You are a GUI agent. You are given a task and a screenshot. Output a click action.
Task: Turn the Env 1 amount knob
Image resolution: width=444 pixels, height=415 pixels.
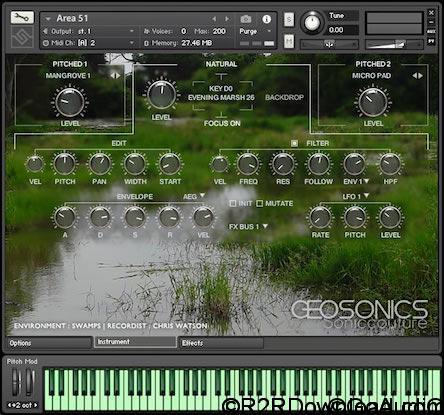pyautogui.click(x=354, y=164)
